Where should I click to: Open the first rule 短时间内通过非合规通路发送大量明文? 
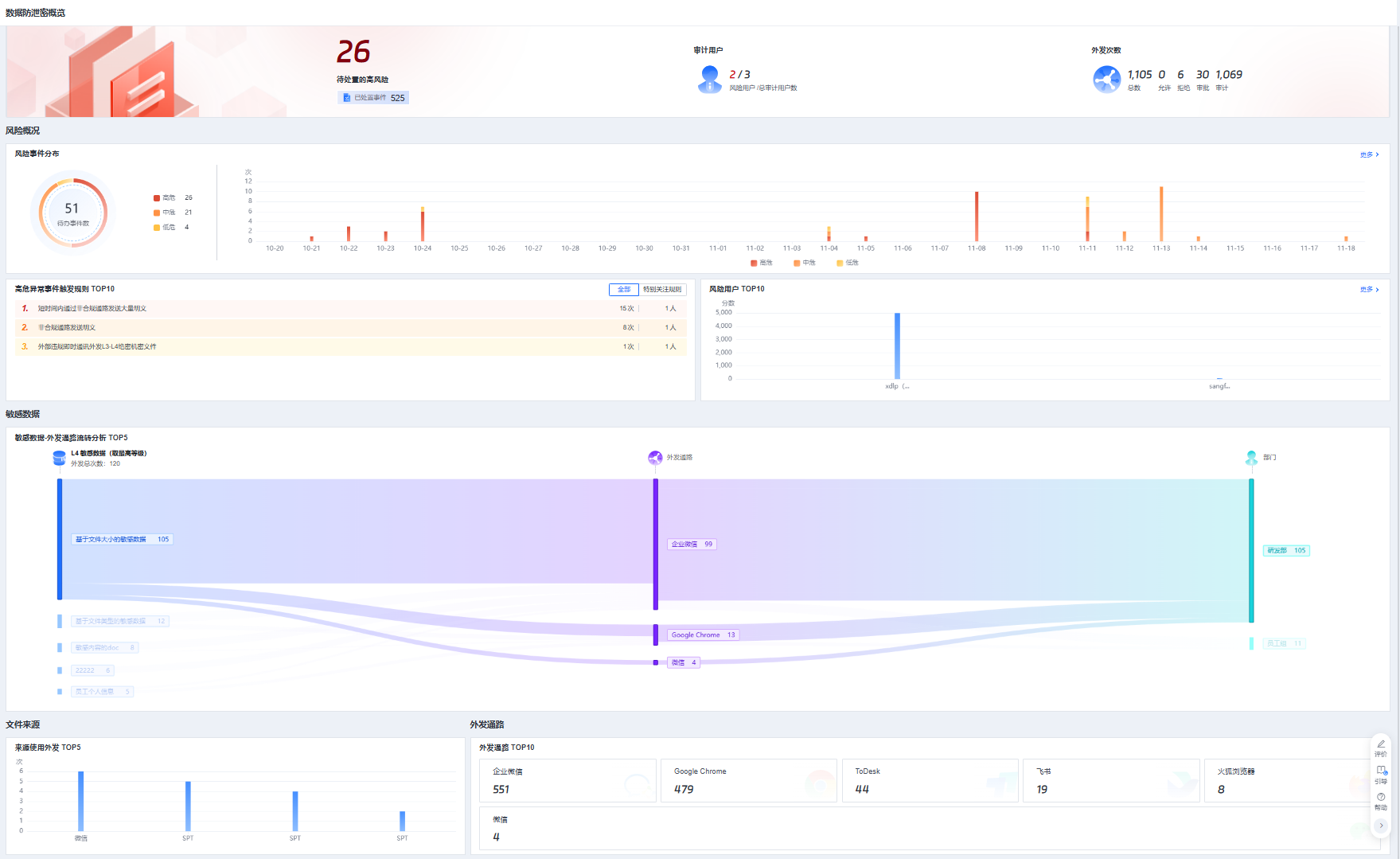pyautogui.click(x=92, y=308)
